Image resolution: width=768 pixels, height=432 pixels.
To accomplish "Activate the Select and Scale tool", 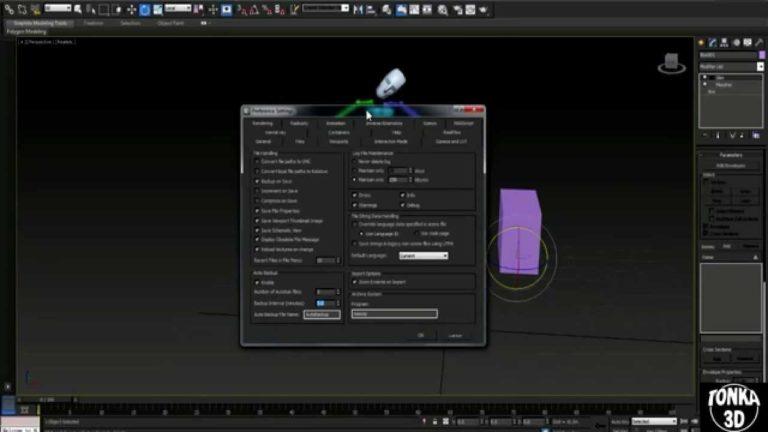I will pyautogui.click(x=158, y=9).
